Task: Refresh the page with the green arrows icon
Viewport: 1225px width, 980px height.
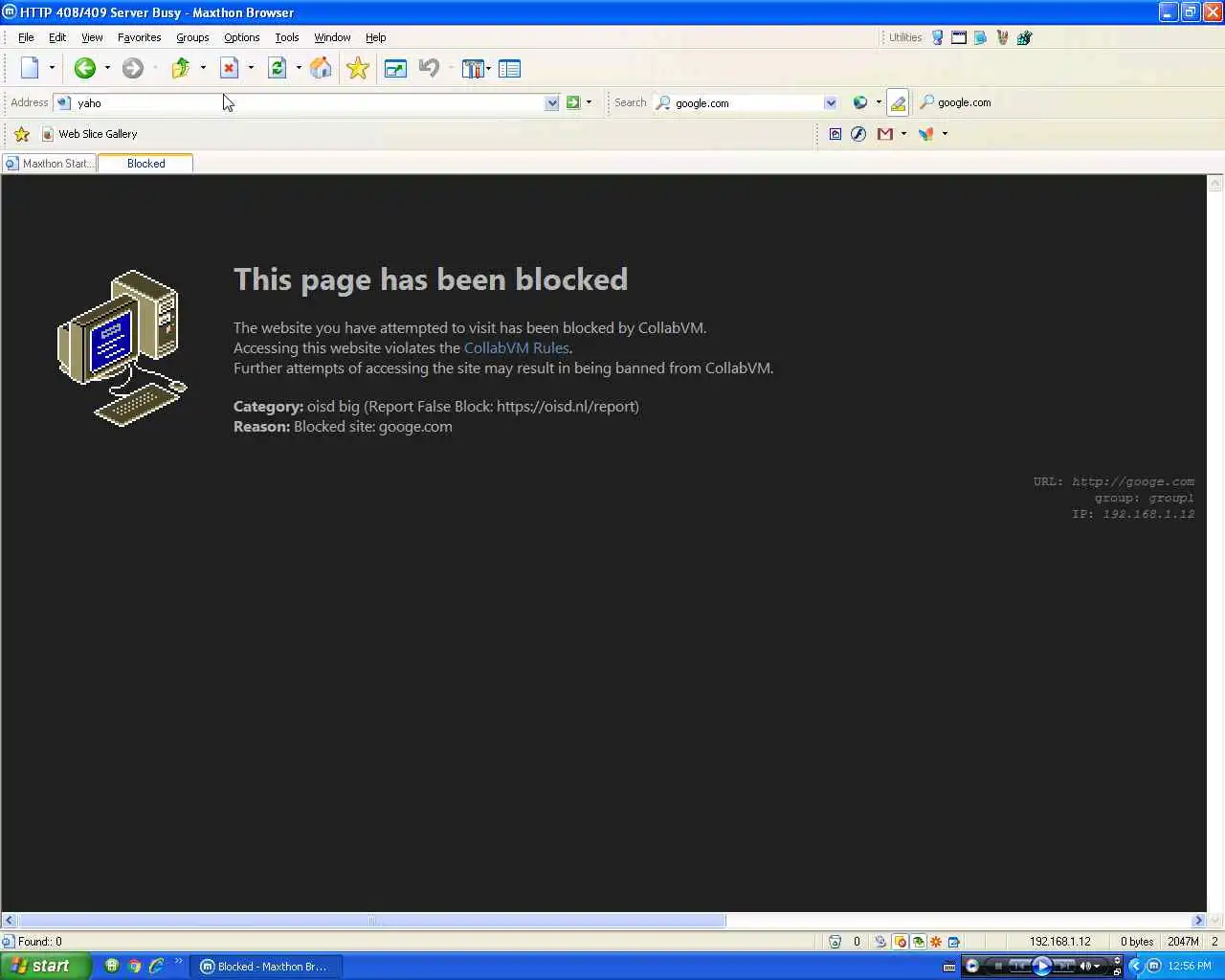Action: (278, 68)
